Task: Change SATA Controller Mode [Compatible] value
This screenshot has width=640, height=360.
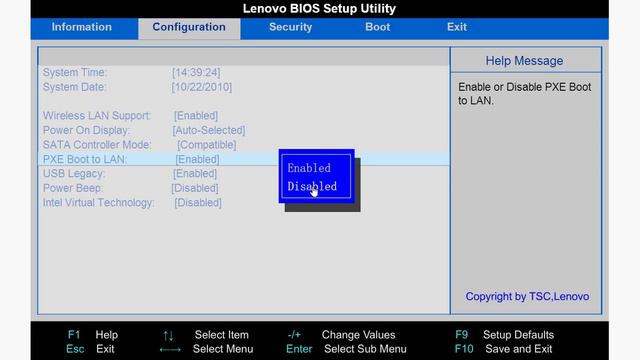Action: pos(207,145)
